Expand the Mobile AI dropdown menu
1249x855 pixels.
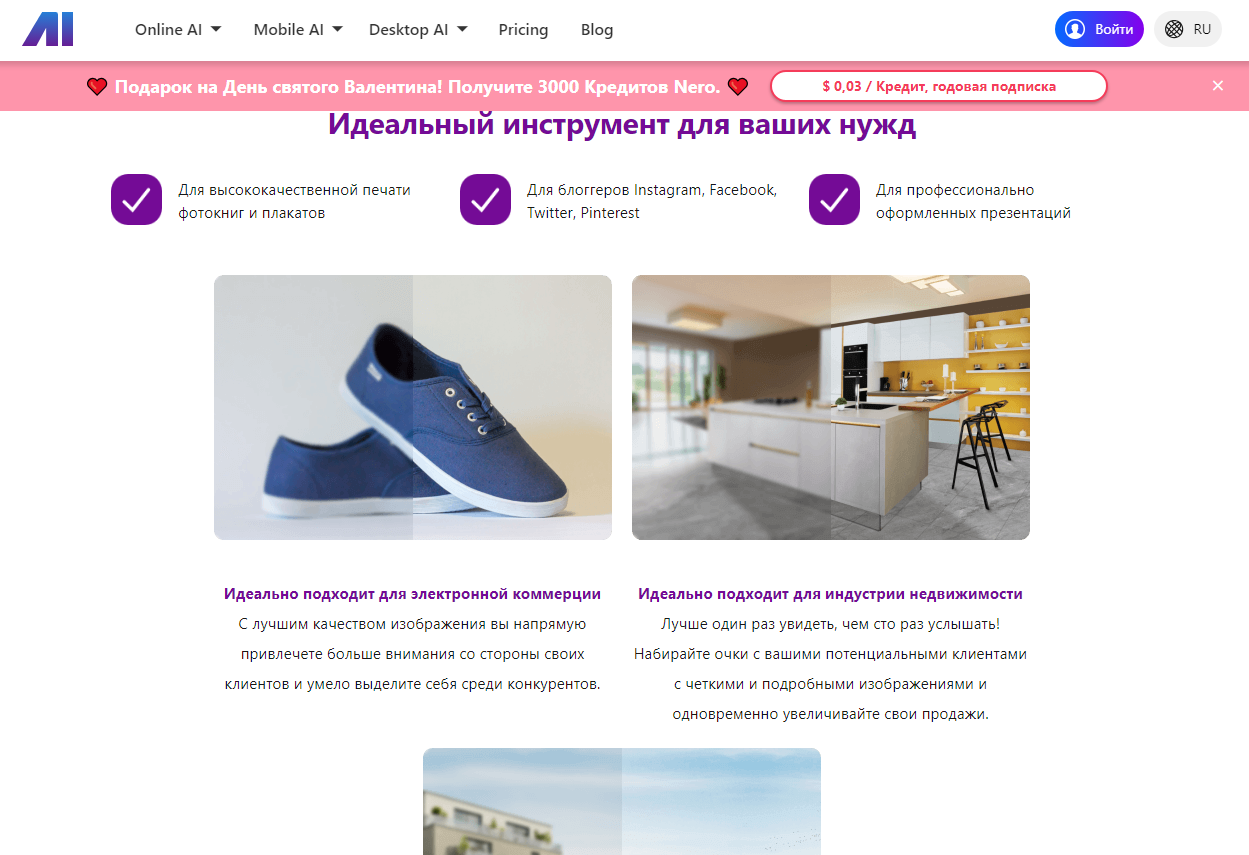coord(298,29)
